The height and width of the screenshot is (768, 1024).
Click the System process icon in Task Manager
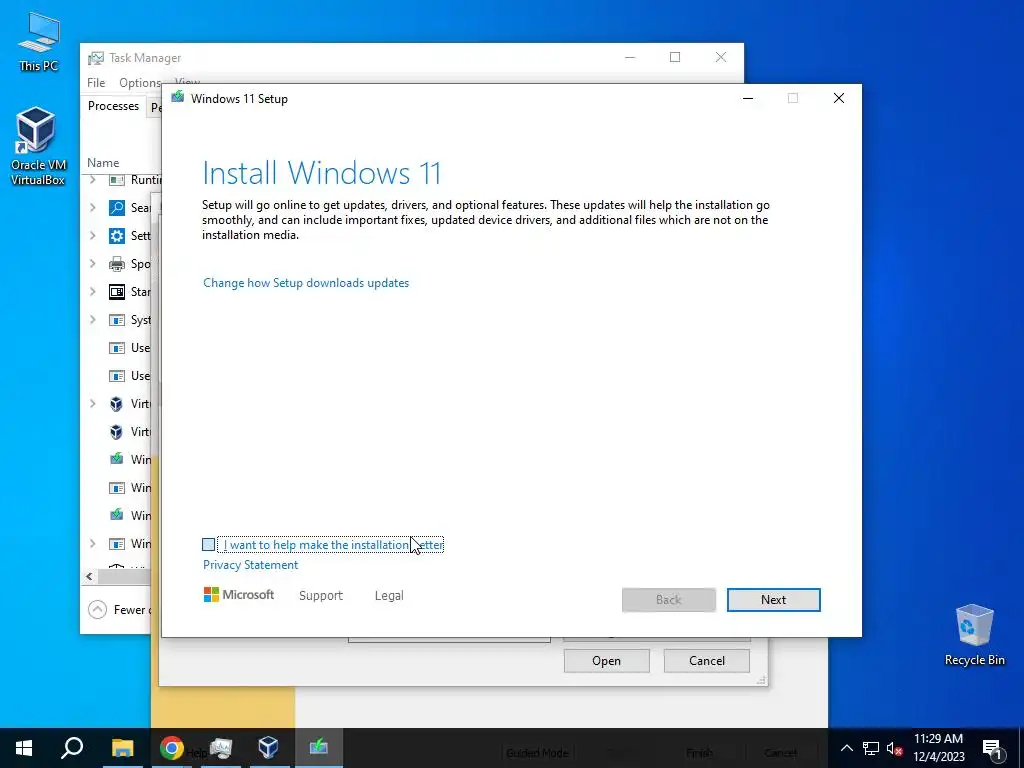pyautogui.click(x=117, y=320)
